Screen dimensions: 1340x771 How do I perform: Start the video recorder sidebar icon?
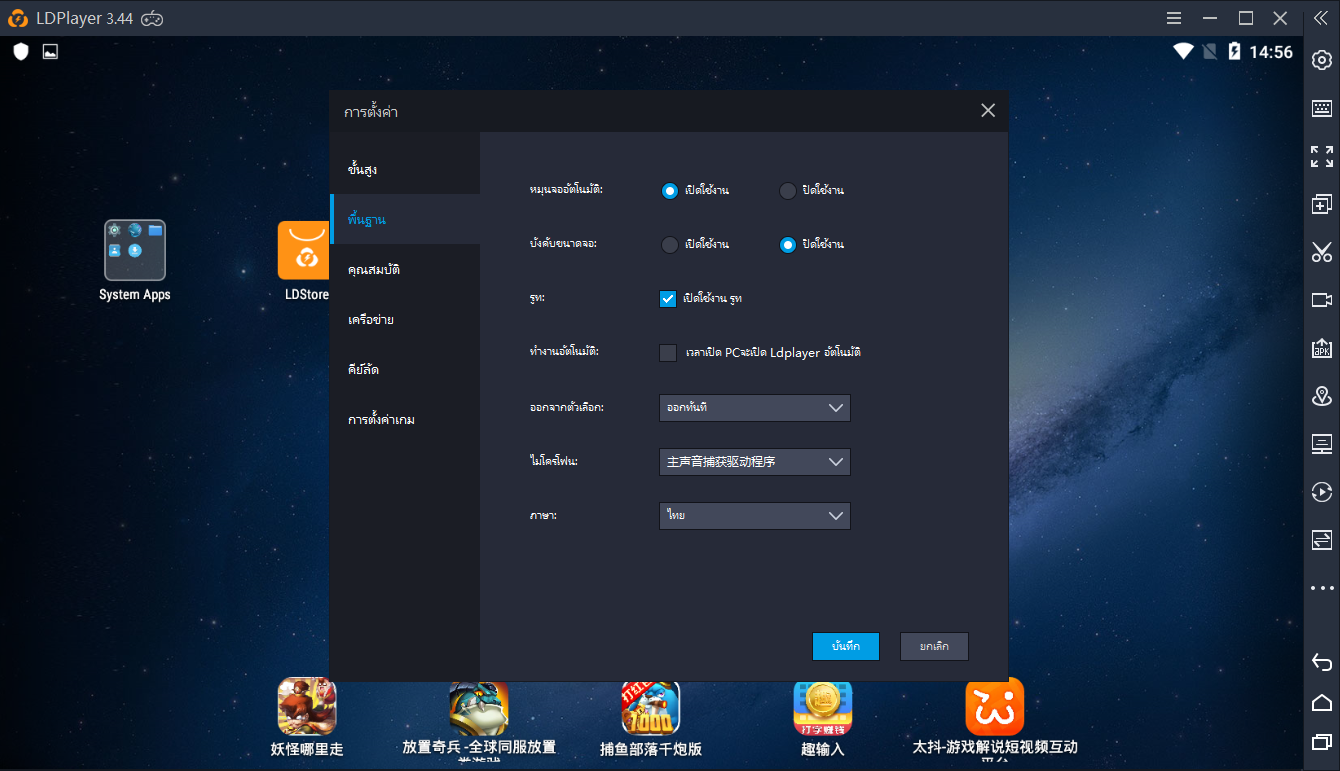tap(1321, 300)
